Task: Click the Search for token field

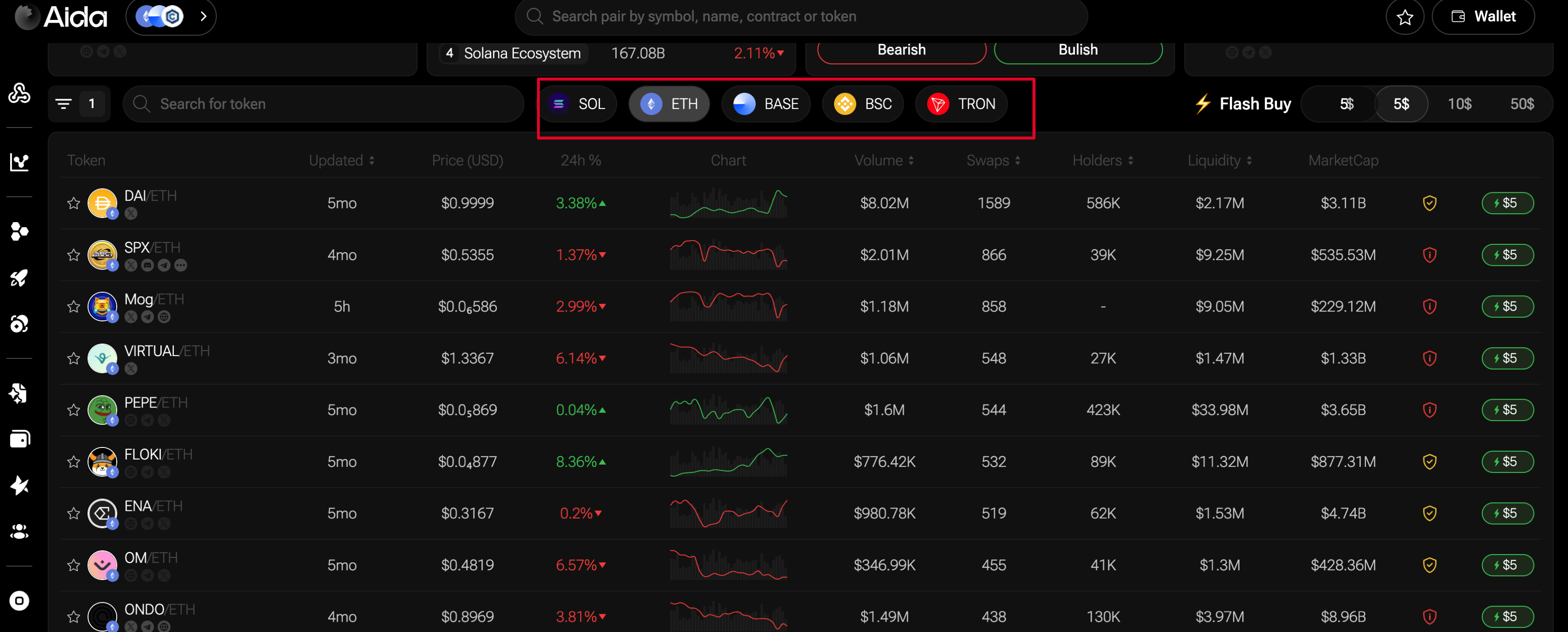Action: pyautogui.click(x=323, y=103)
